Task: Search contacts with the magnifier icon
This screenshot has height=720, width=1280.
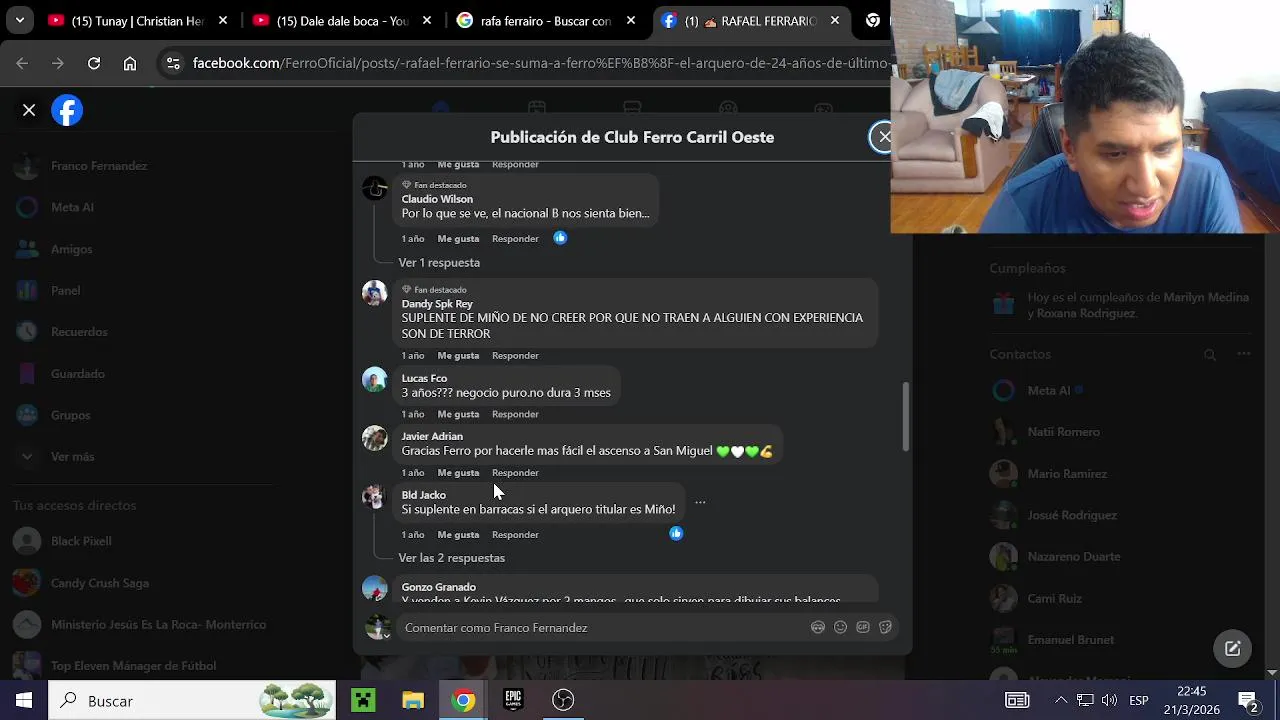Action: click(1210, 354)
